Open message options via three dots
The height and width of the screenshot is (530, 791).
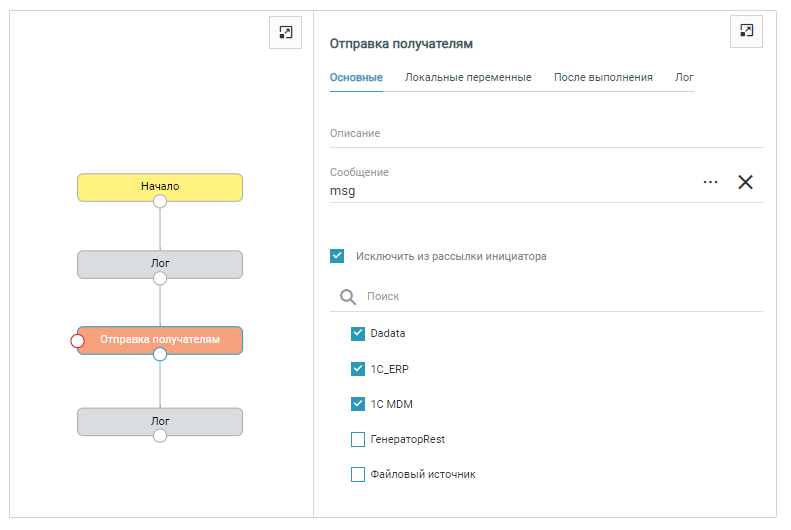pos(710,182)
